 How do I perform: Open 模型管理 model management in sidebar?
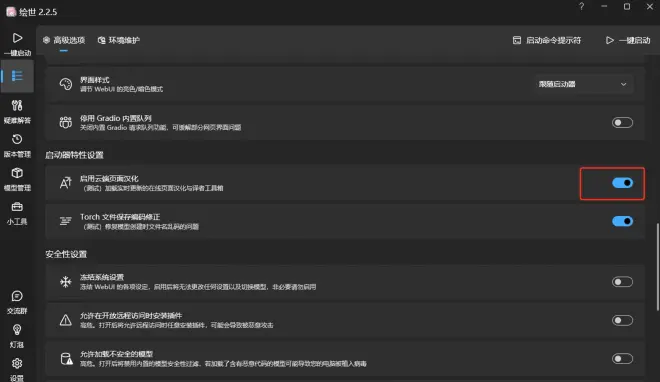pyautogui.click(x=17, y=179)
